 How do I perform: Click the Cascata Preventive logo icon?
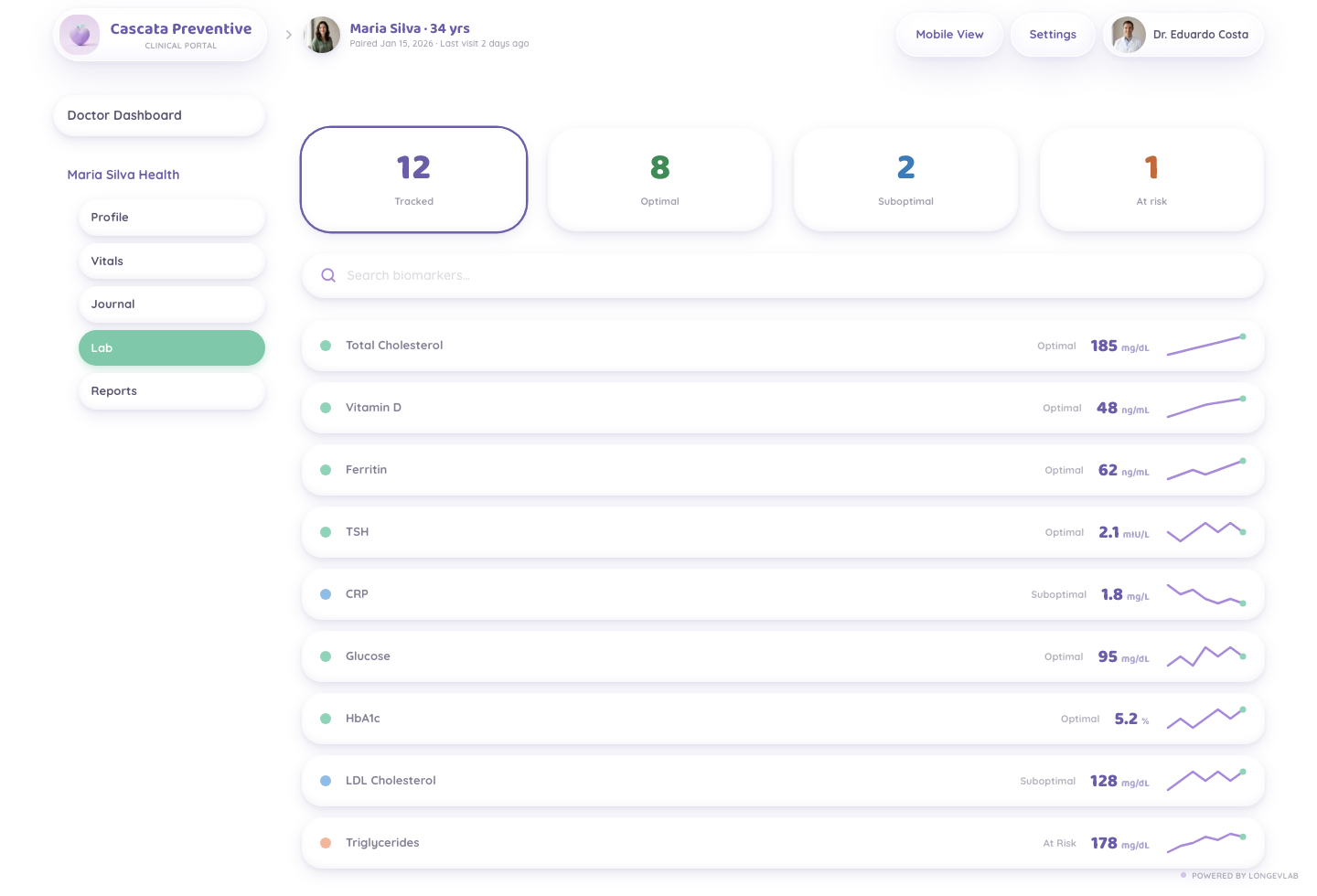pos(80,36)
